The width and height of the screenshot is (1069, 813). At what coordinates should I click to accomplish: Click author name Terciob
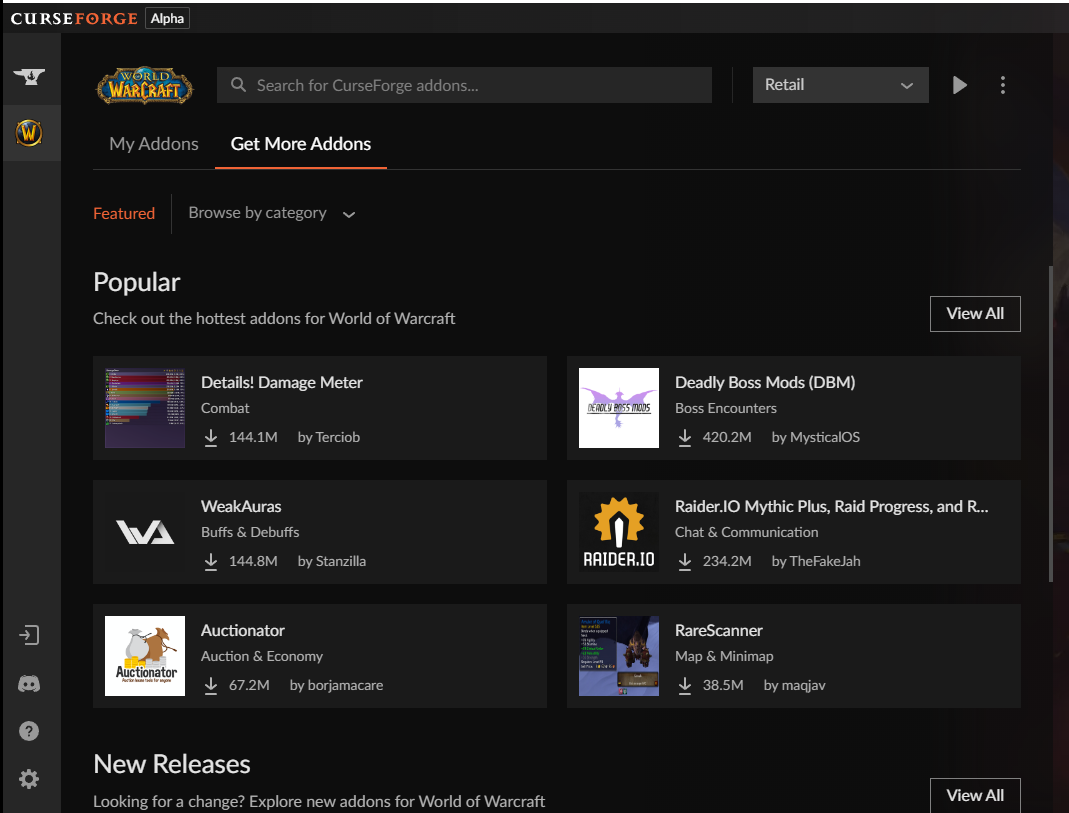point(337,438)
